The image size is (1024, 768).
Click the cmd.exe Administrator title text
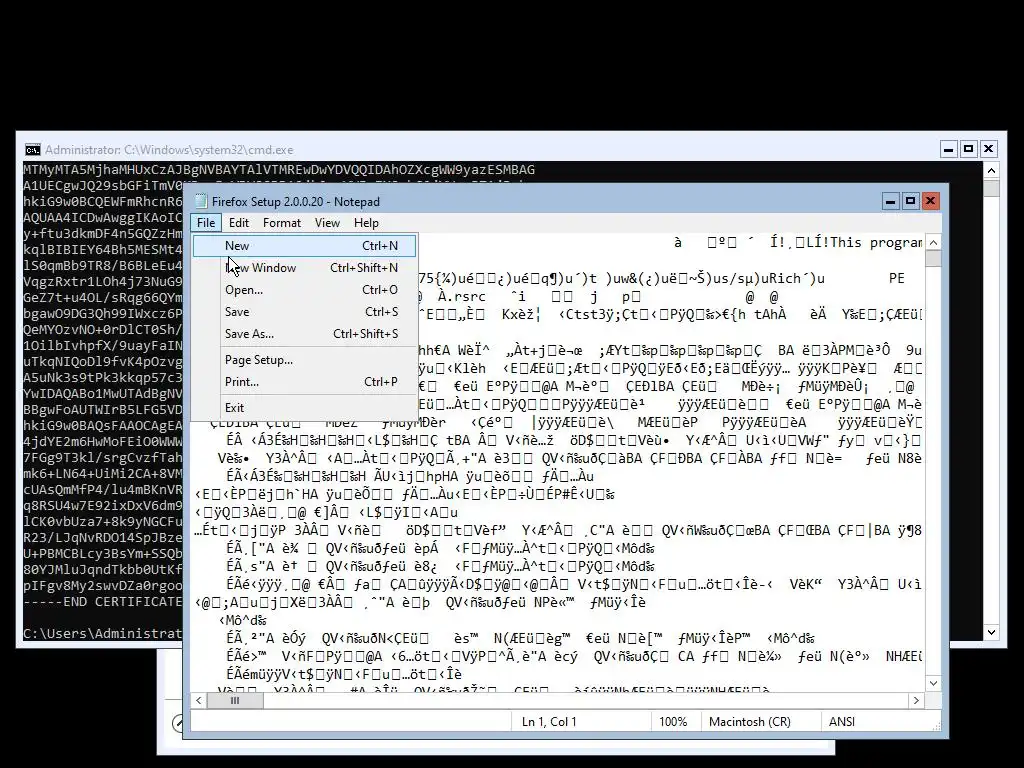[x=169, y=150]
